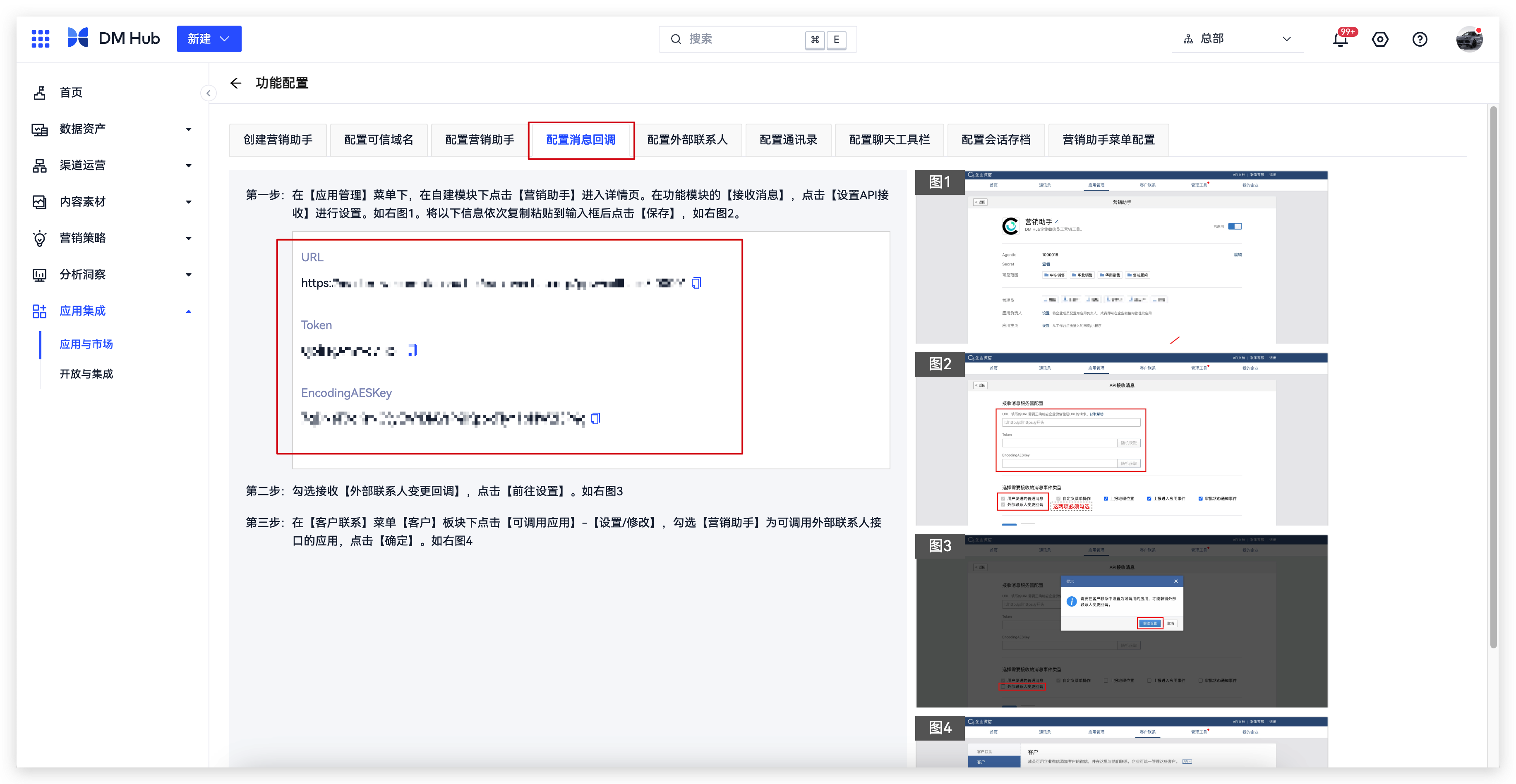Image resolution: width=1516 pixels, height=784 pixels.
Task: Copy the EncodingAESKey with copy icon
Action: [x=595, y=418]
